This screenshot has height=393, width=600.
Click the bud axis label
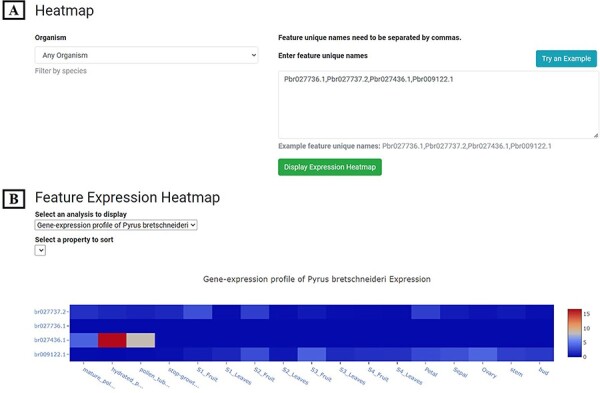pyautogui.click(x=543, y=371)
